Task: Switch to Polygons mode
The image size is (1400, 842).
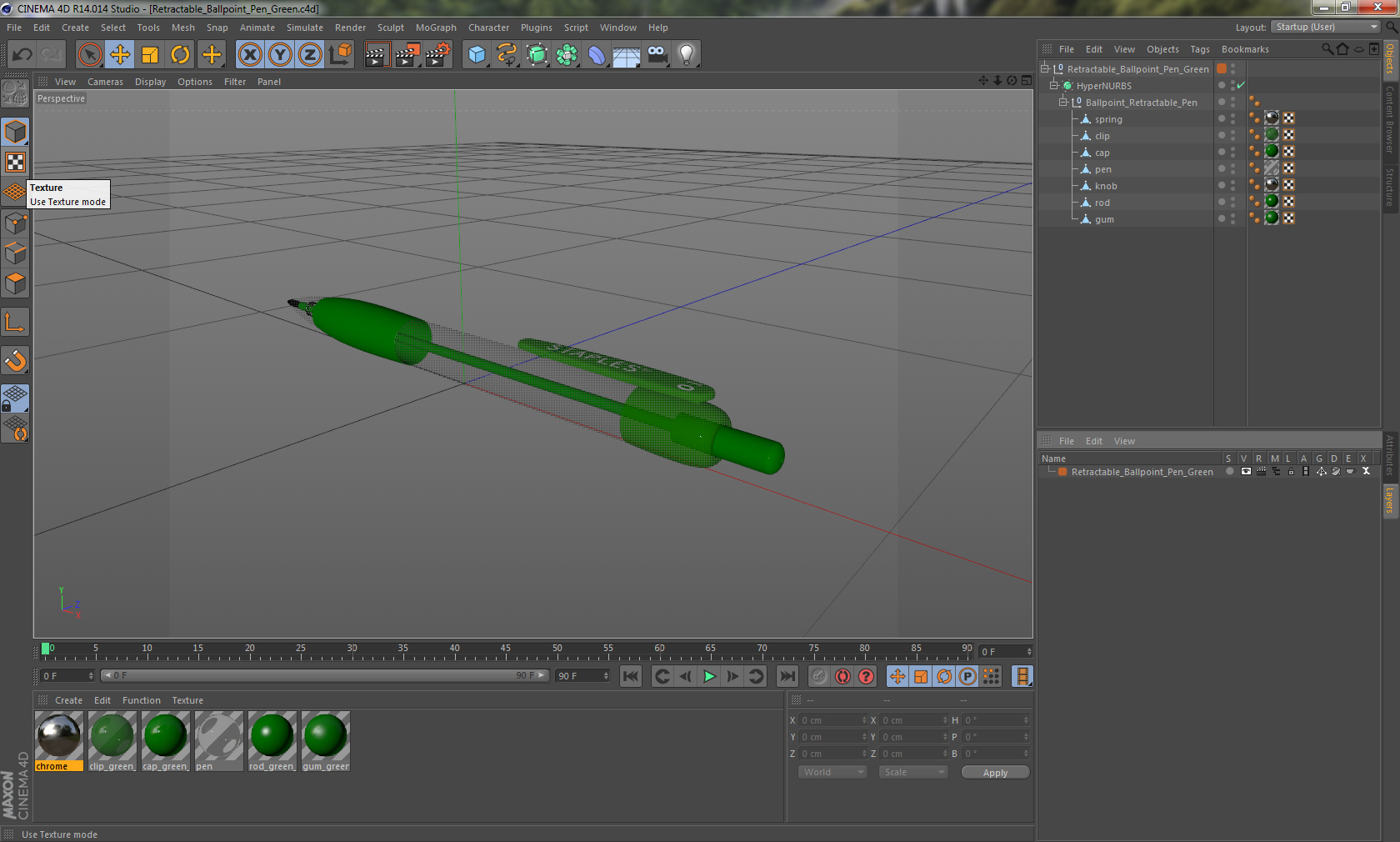Action: click(15, 283)
